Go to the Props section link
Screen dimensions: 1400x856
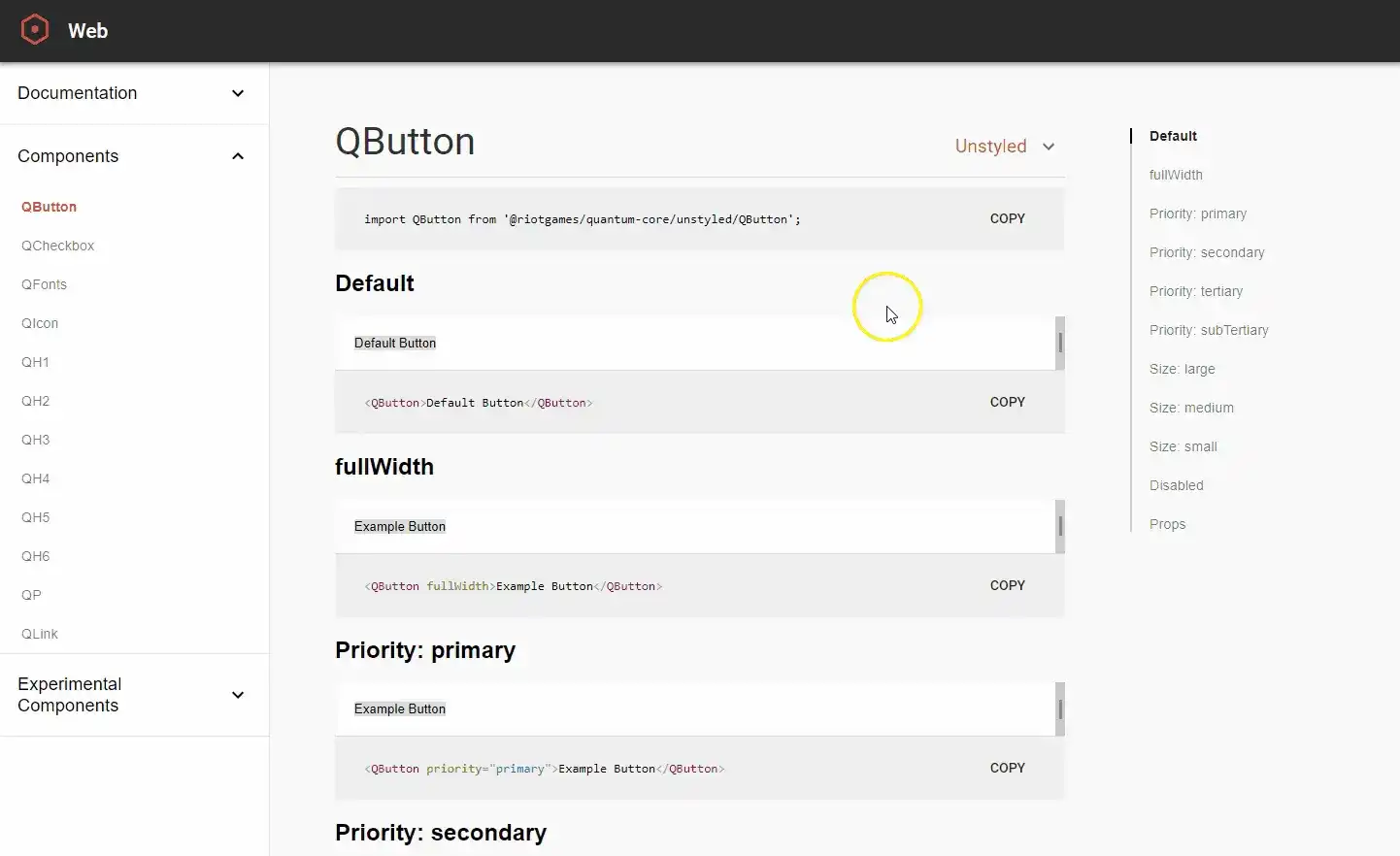(x=1167, y=524)
